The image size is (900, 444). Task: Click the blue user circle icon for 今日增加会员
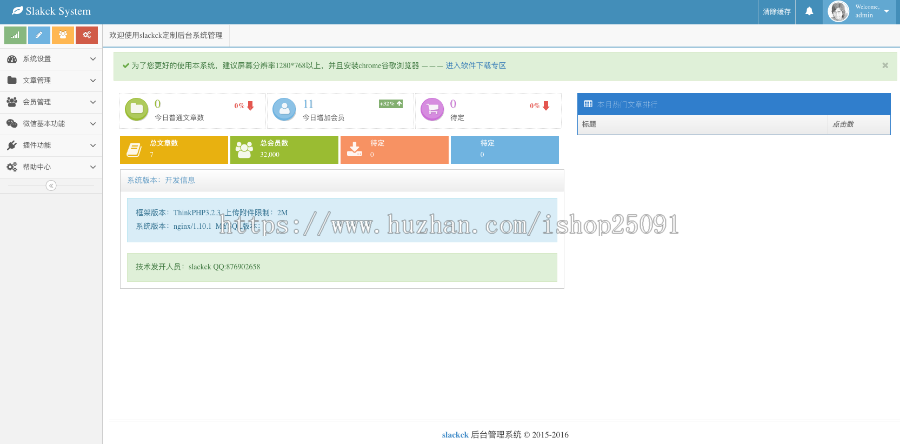click(x=284, y=110)
